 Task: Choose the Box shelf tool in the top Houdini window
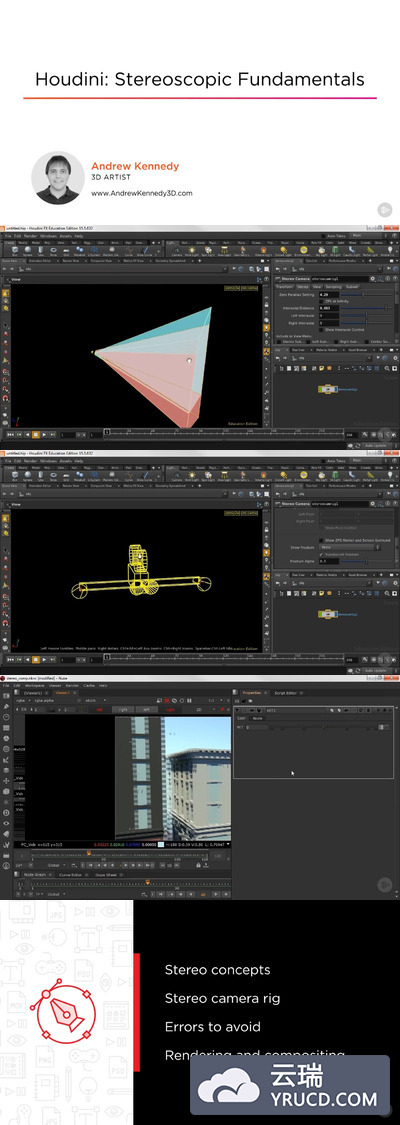pos(14,250)
